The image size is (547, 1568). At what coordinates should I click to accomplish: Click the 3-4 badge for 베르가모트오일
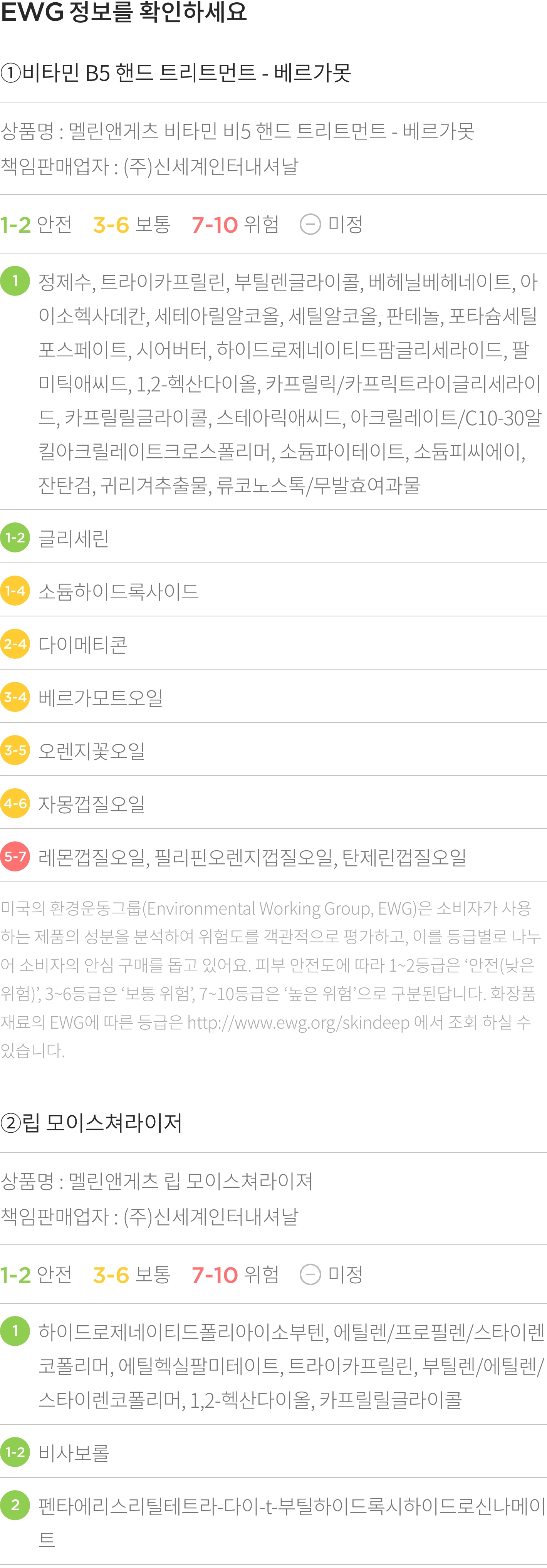pos(15,697)
